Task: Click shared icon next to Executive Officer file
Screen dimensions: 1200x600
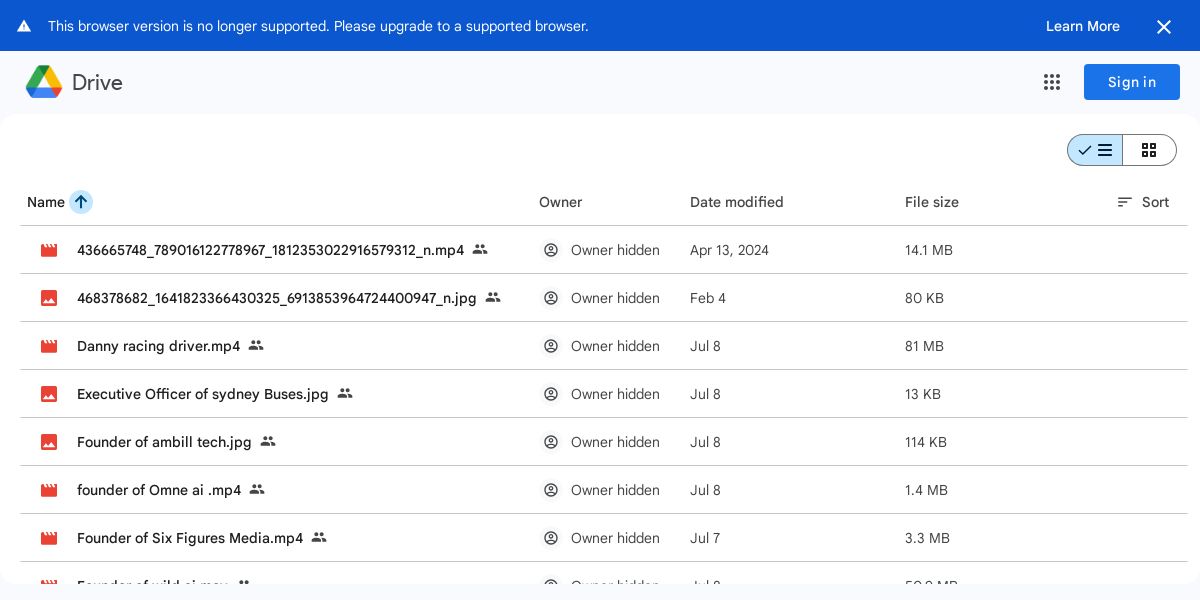Action: (345, 394)
